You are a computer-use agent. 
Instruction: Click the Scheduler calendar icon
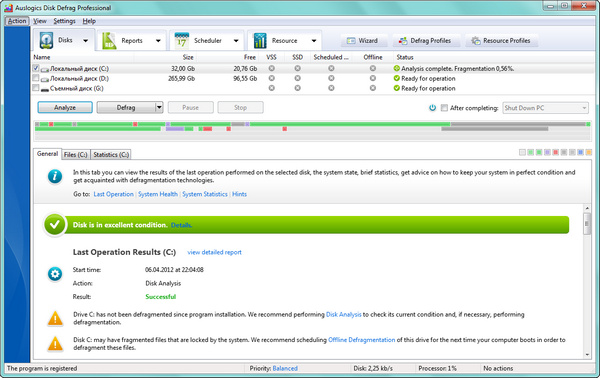tap(181, 41)
